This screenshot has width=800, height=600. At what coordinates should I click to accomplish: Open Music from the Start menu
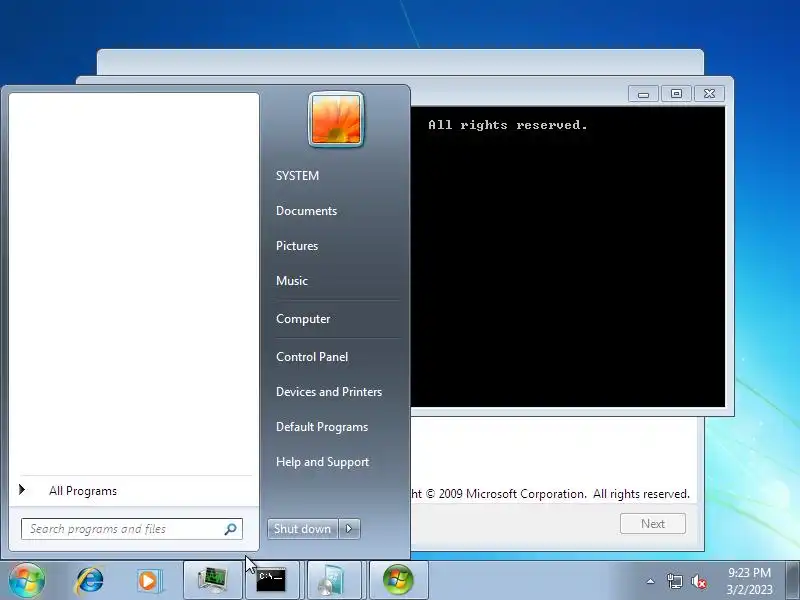coord(292,281)
